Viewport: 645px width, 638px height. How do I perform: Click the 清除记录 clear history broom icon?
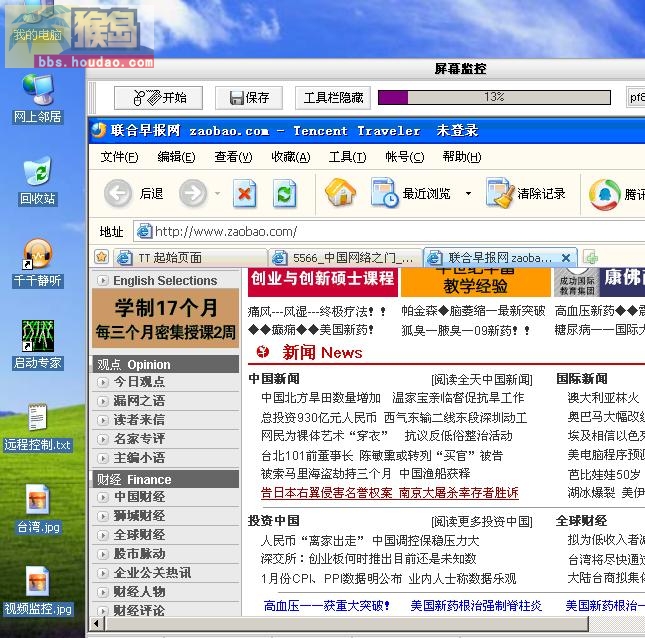click(500, 192)
